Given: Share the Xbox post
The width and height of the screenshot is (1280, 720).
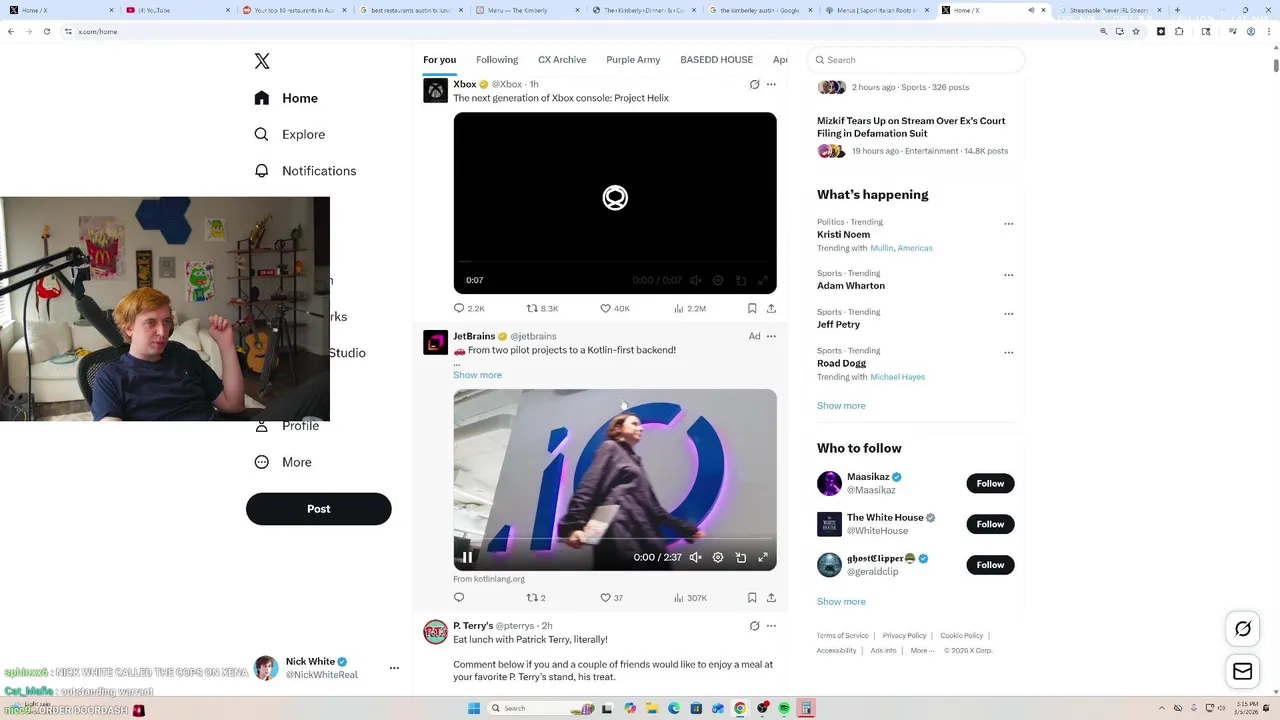Looking at the screenshot, I should [771, 309].
